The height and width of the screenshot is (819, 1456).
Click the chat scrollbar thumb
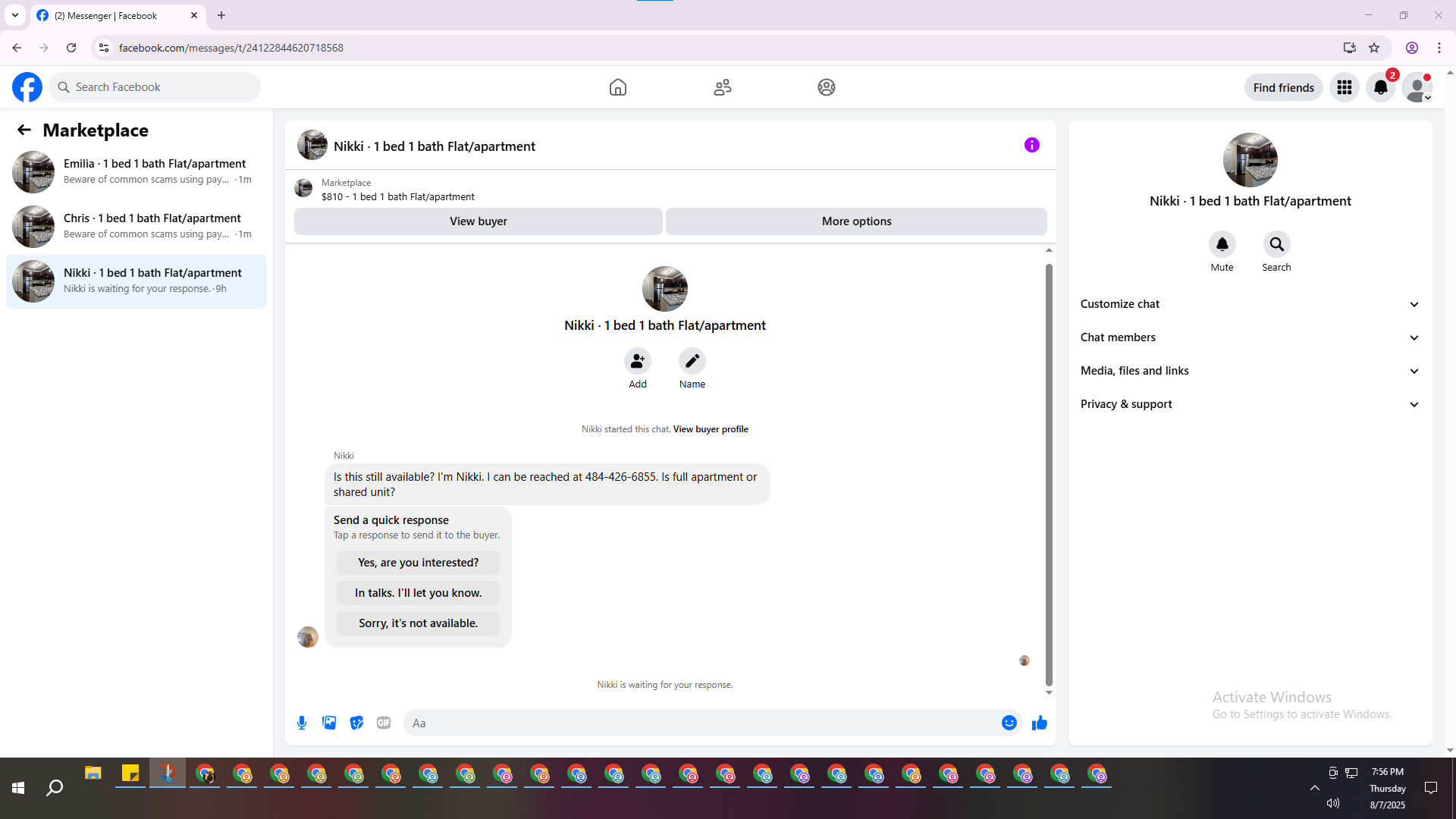coord(1049,475)
